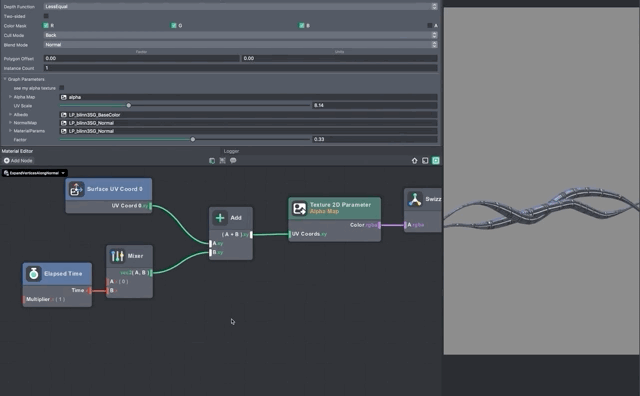Click the Color.rgba output port
640x396 pixels.
pyautogui.click(x=379, y=225)
